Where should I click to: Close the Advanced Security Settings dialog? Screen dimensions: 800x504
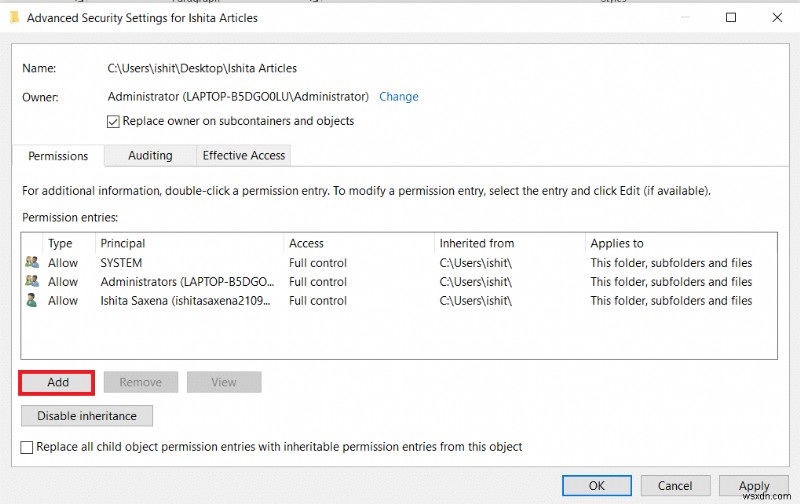pyautogui.click(x=777, y=17)
